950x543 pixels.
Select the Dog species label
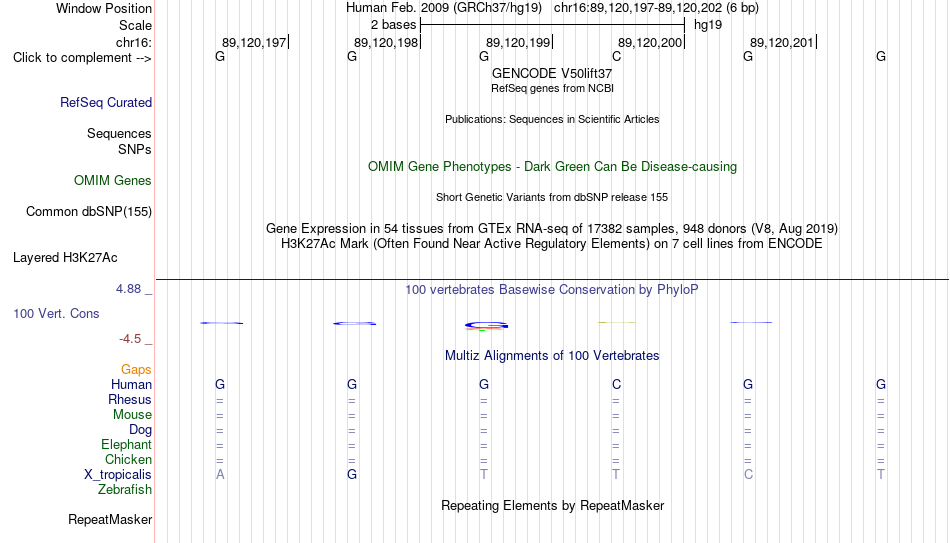coord(141,430)
